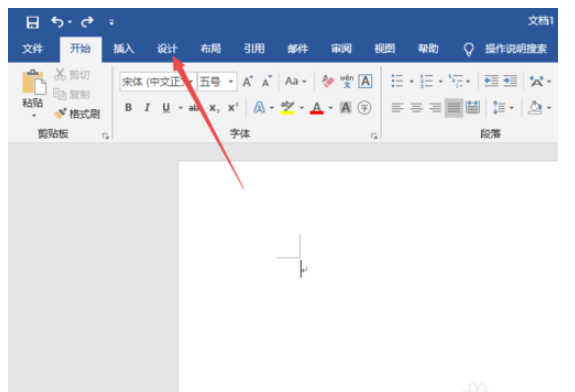The height and width of the screenshot is (392, 575).
Task: Open the undo history dropdown arrow
Action: pos(70,22)
